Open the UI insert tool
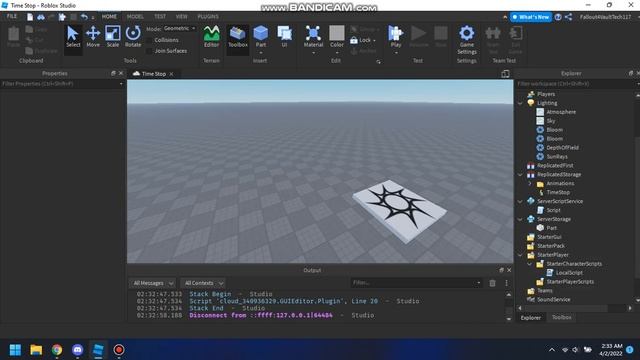Viewport: 640px width, 360px height. [284, 37]
